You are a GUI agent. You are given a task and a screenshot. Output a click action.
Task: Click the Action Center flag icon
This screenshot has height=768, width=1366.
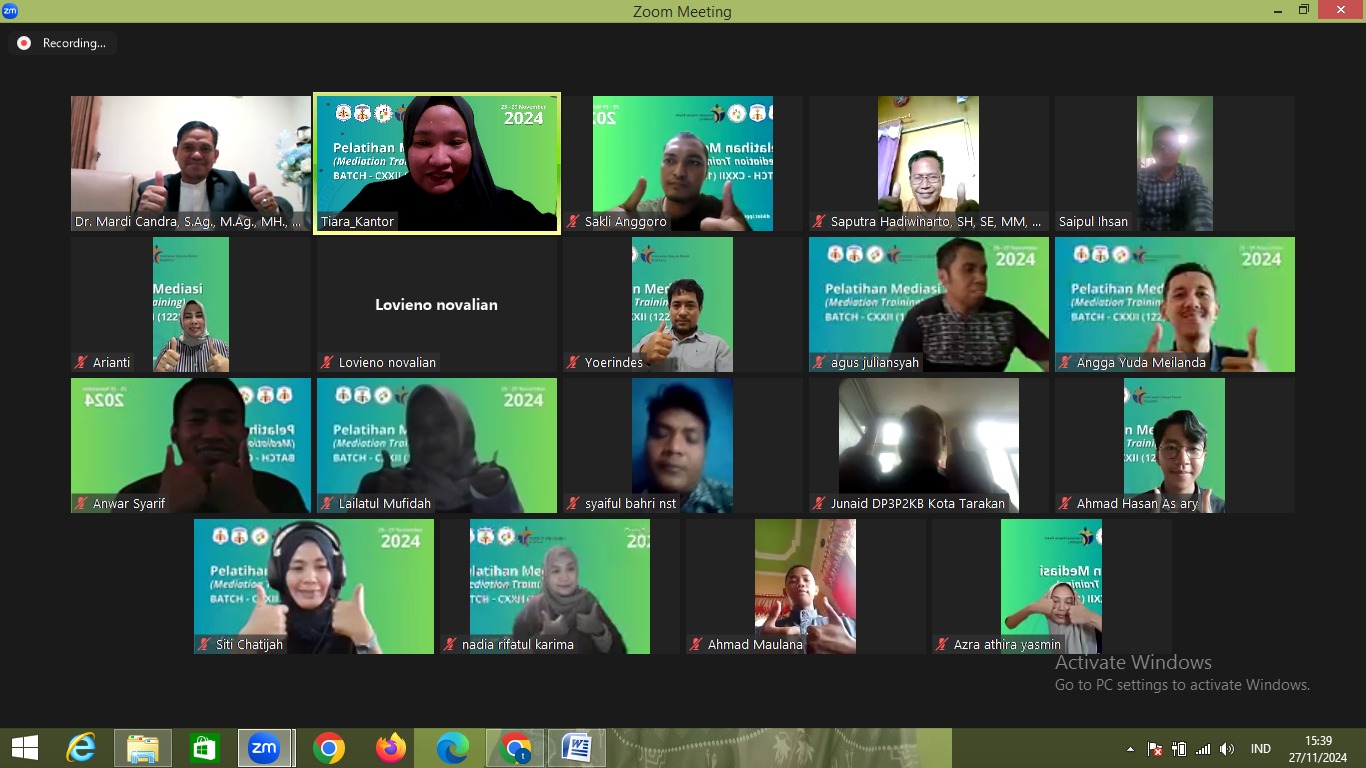1155,749
